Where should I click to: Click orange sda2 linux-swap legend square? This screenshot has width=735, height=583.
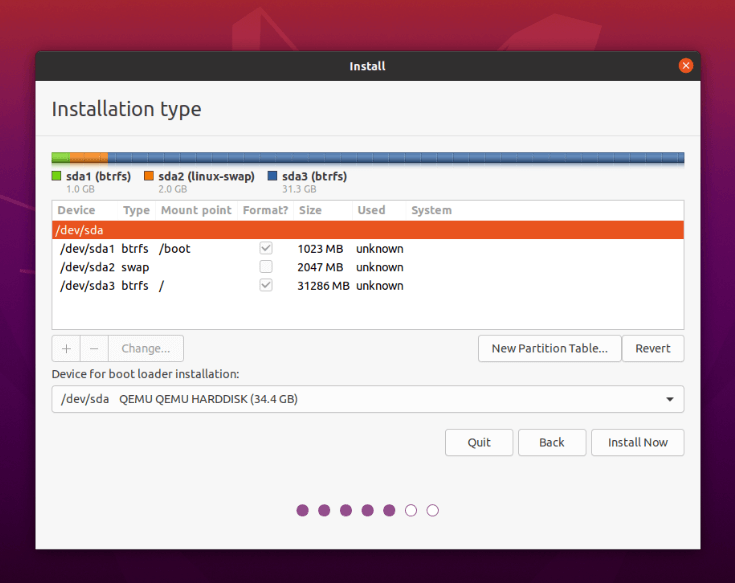point(149,176)
